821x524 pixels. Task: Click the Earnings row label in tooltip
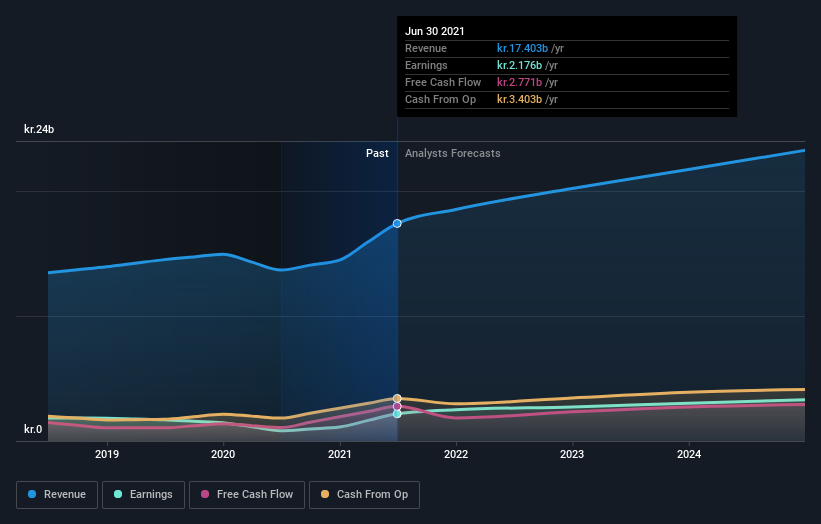[x=426, y=65]
